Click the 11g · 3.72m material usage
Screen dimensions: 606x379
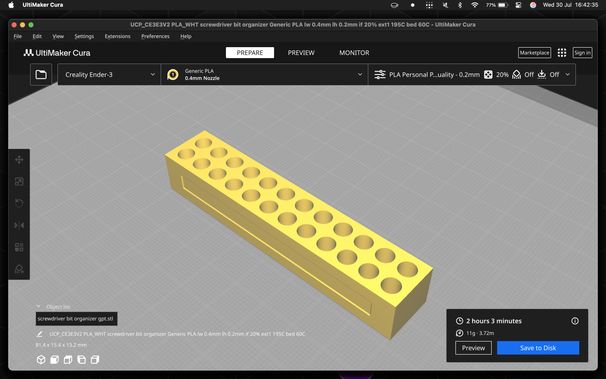click(480, 333)
